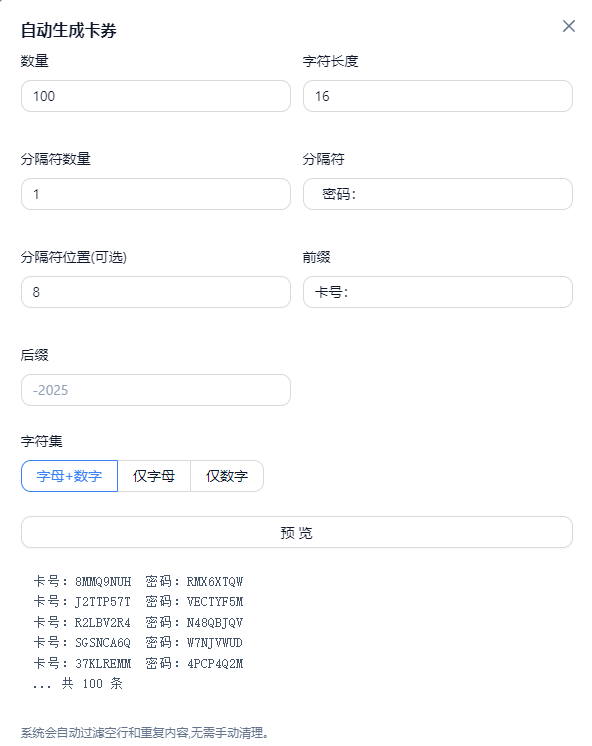The height and width of the screenshot is (746, 592).
Task: Select the 字母+数字 character set option
Action: click(x=69, y=476)
